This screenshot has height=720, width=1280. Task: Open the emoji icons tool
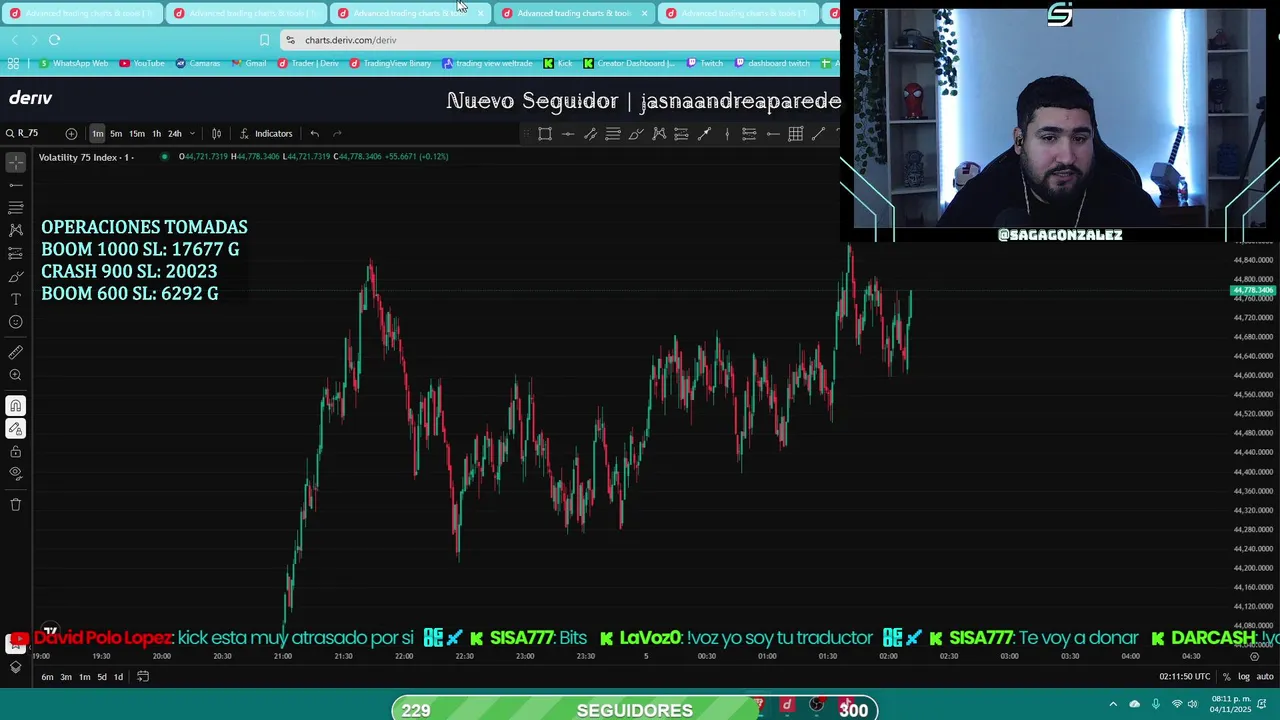click(x=15, y=322)
